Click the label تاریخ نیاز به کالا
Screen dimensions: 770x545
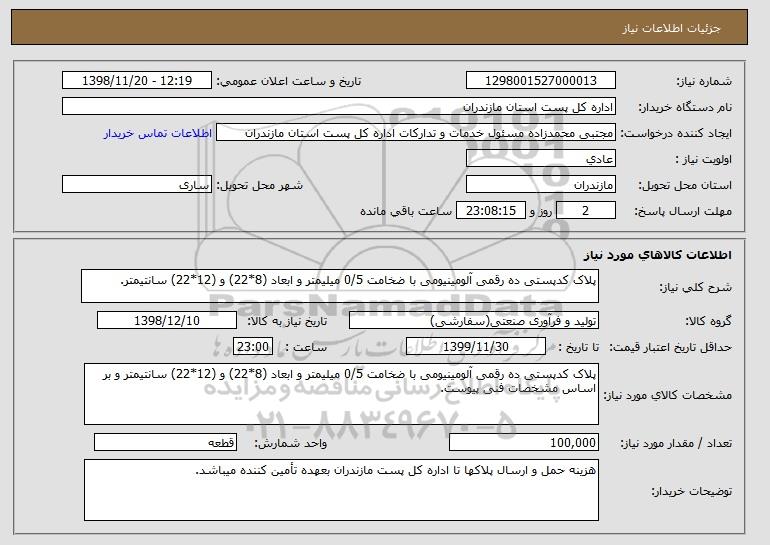287,321
